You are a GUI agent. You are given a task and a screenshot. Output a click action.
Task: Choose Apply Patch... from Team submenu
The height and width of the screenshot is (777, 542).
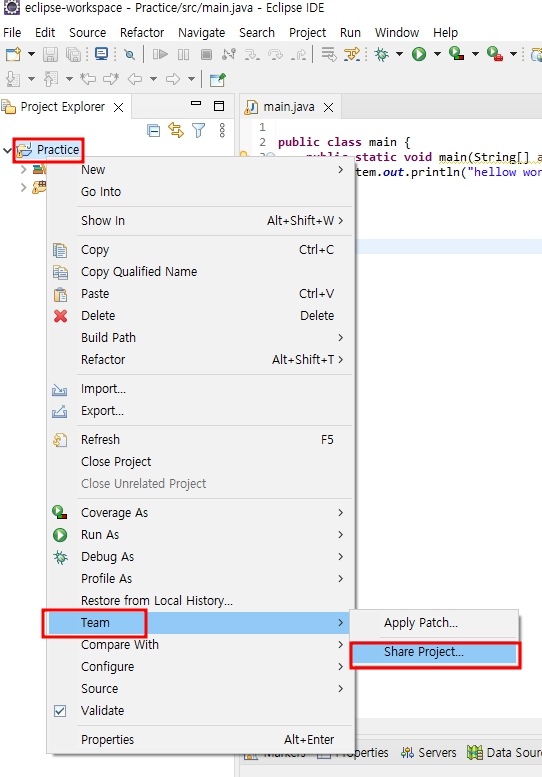pos(434,623)
